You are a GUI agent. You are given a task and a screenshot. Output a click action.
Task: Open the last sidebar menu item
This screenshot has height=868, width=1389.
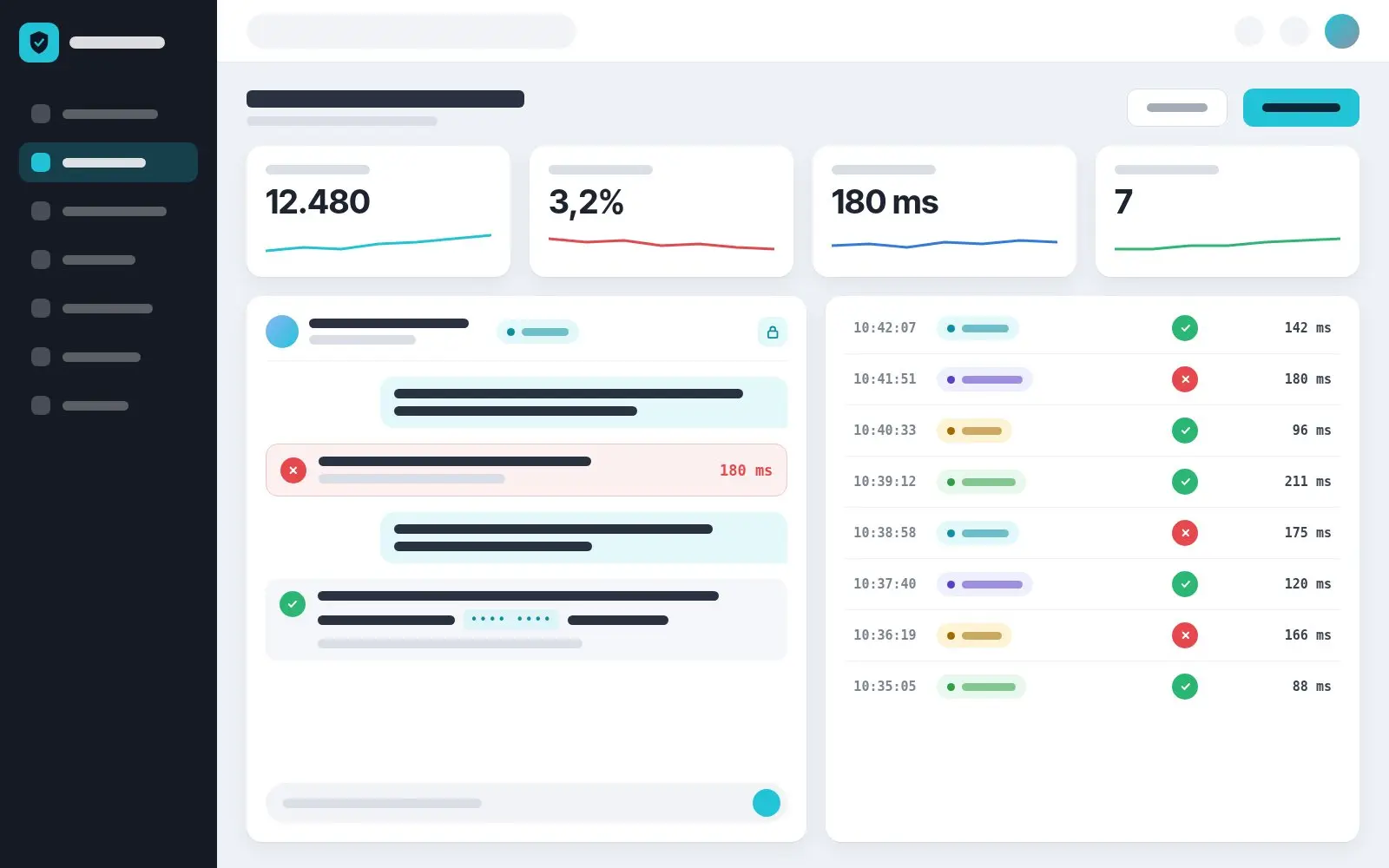point(109,405)
